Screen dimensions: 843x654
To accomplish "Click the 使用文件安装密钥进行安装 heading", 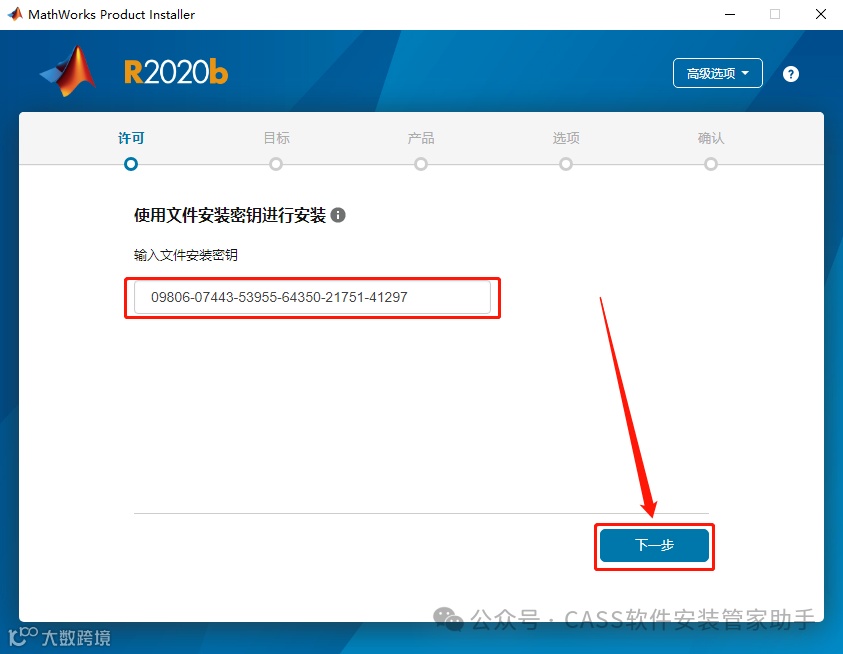I will 230,215.
